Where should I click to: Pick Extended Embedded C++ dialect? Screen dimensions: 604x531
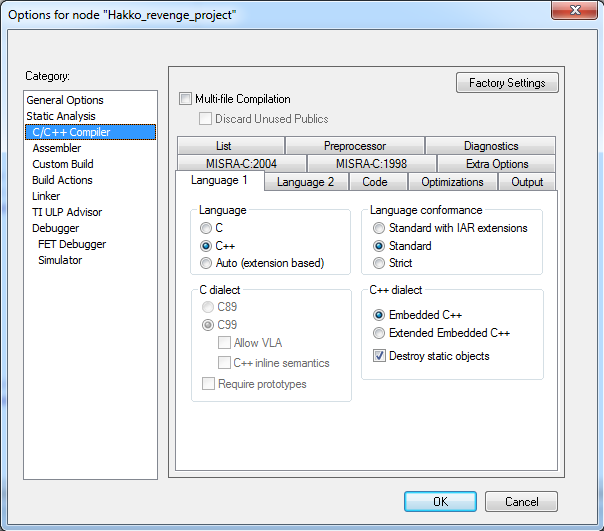click(x=380, y=334)
